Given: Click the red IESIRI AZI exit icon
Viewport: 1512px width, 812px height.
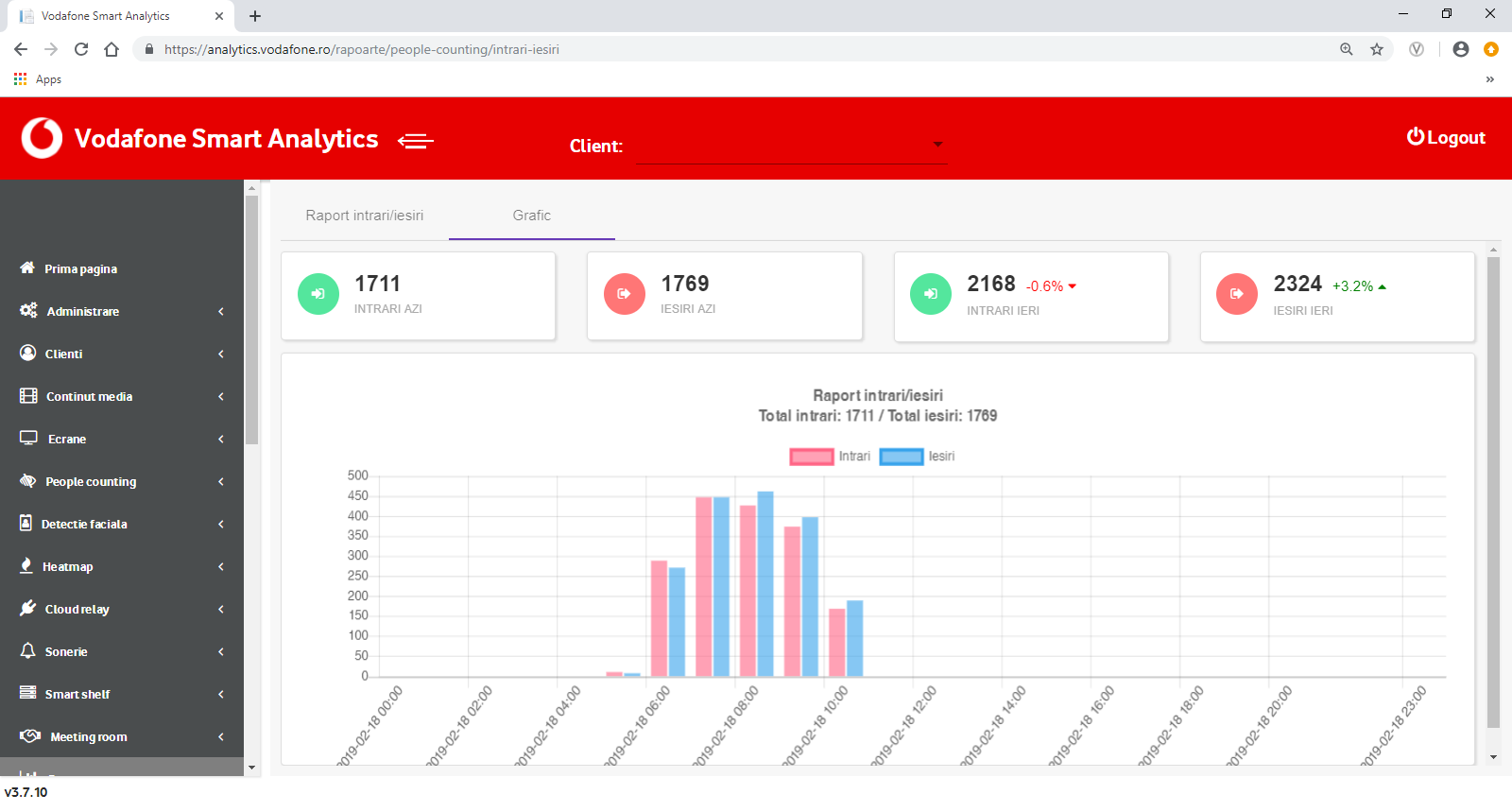Looking at the screenshot, I should pyautogui.click(x=625, y=294).
